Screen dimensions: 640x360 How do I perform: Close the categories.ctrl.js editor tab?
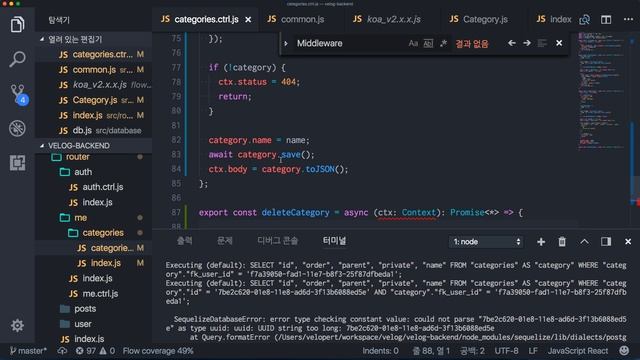click(248, 20)
